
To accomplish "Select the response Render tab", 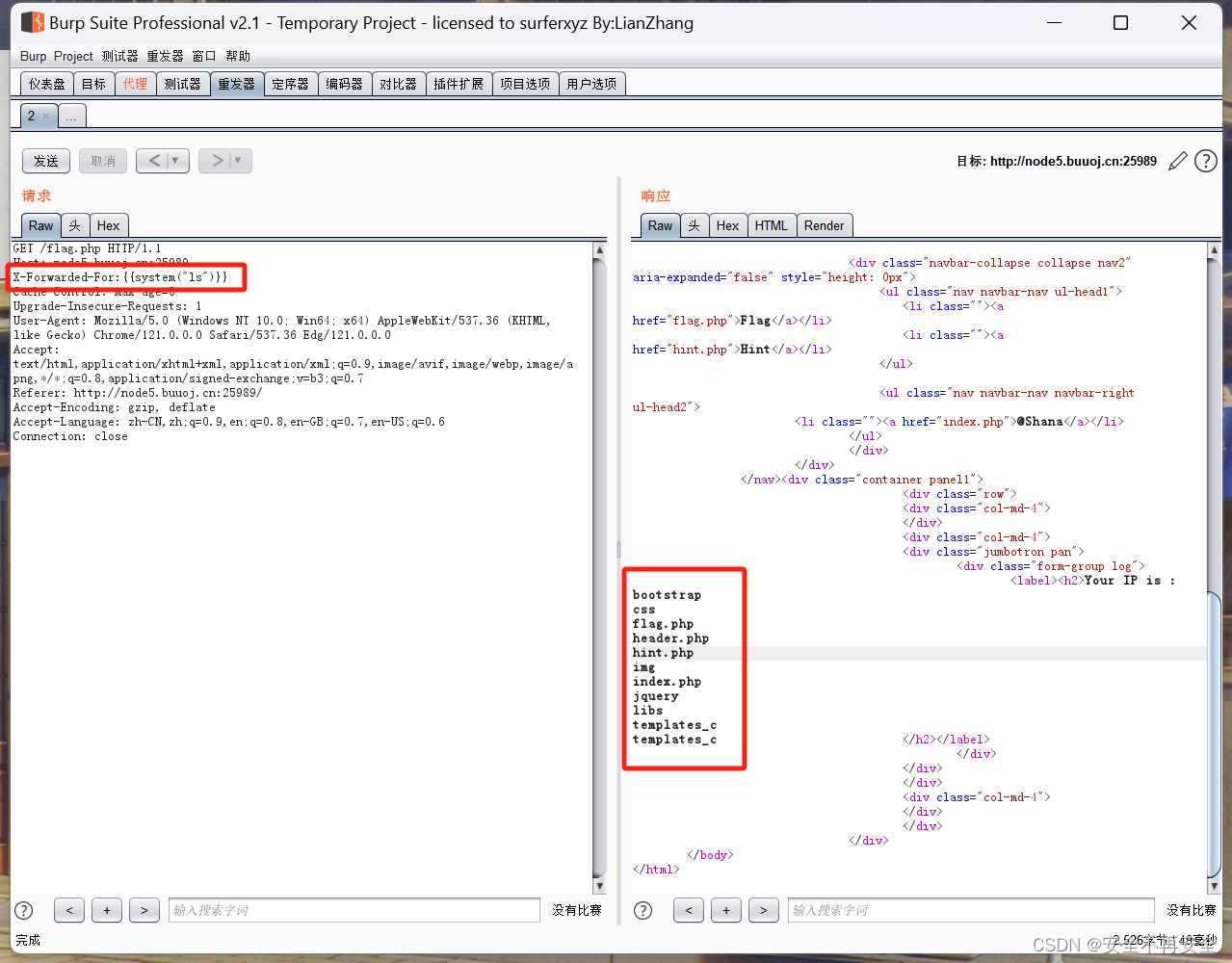I will [824, 225].
